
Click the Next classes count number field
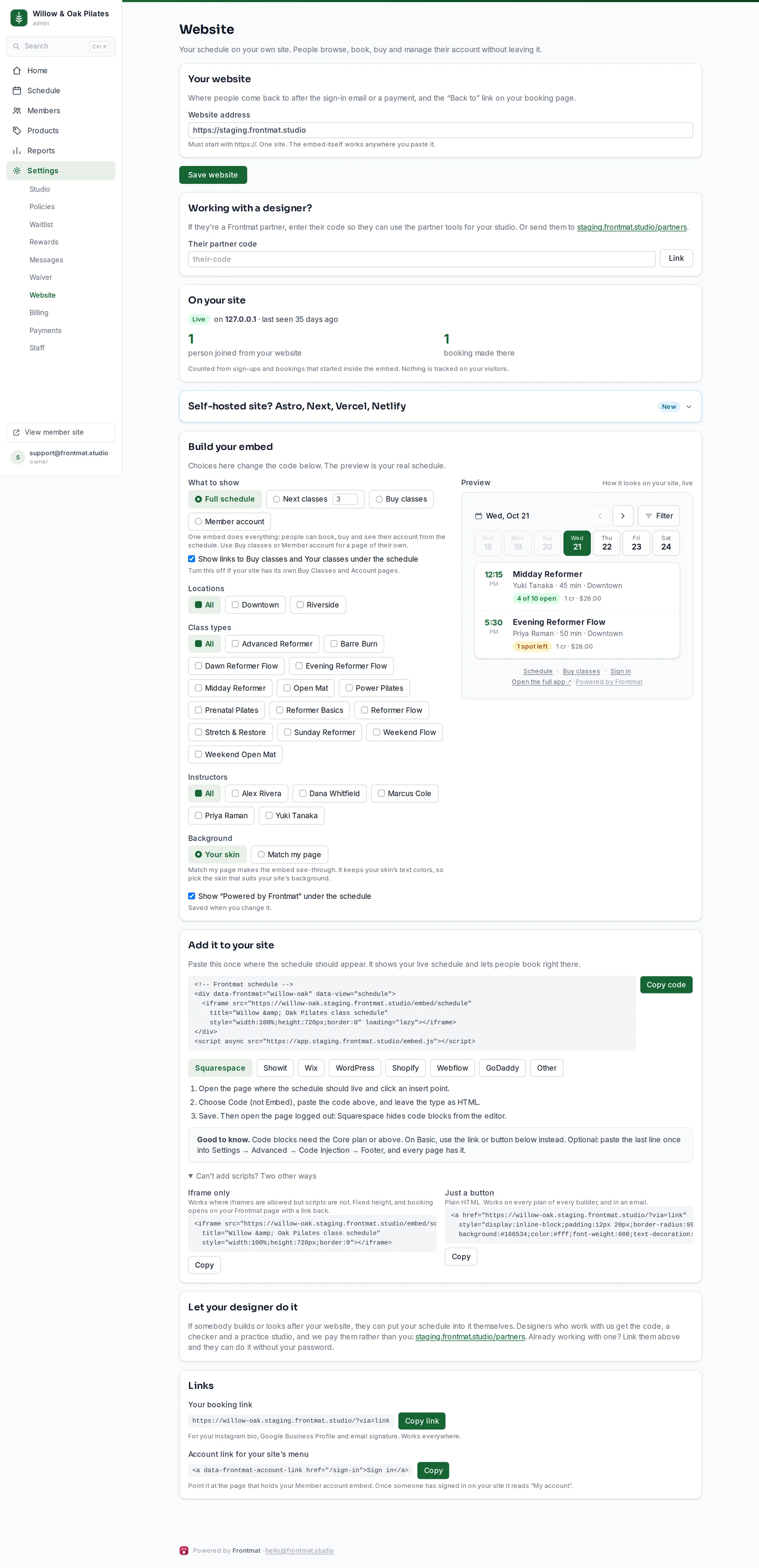click(x=345, y=499)
